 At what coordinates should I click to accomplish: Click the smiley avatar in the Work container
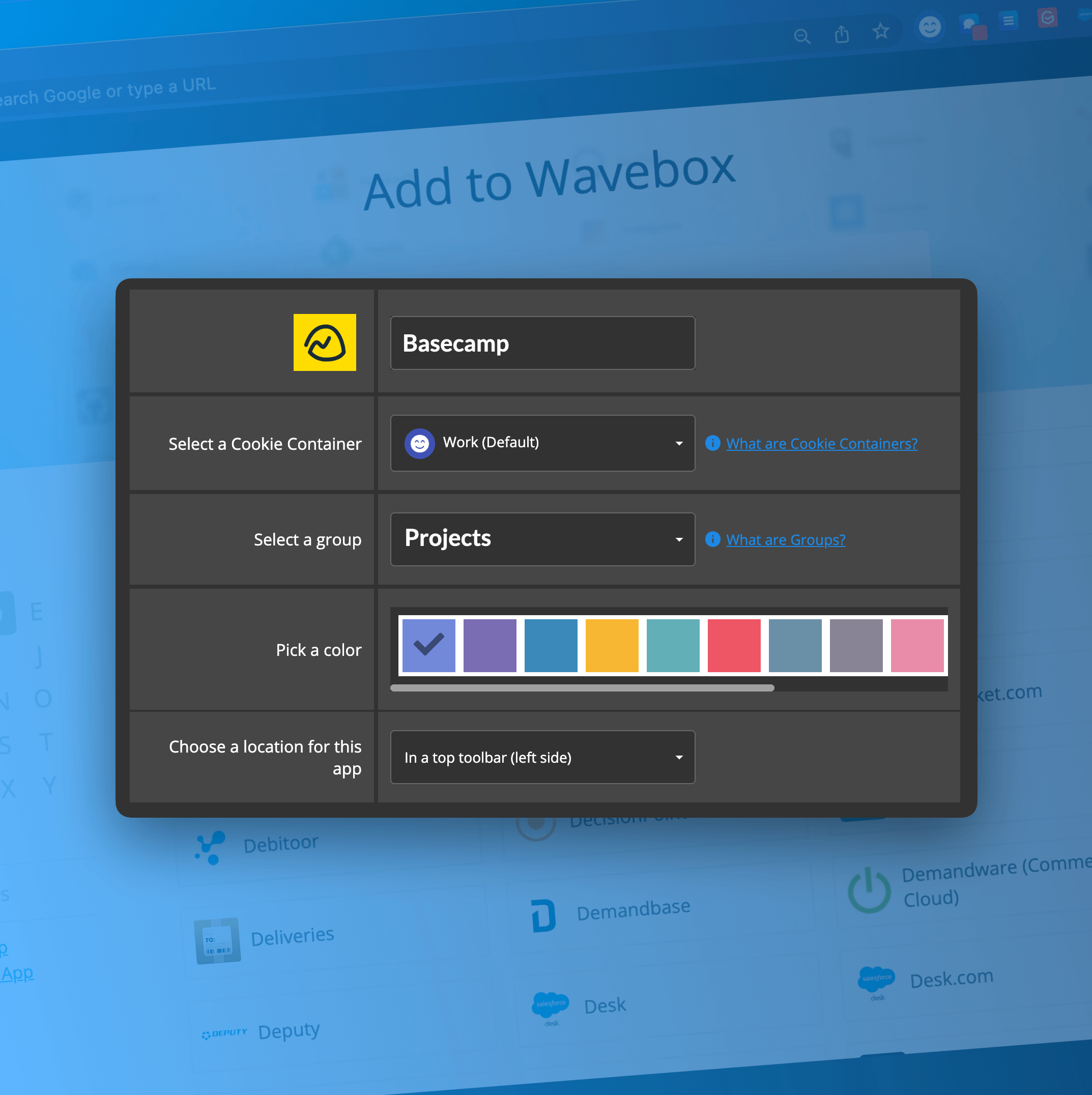click(419, 443)
